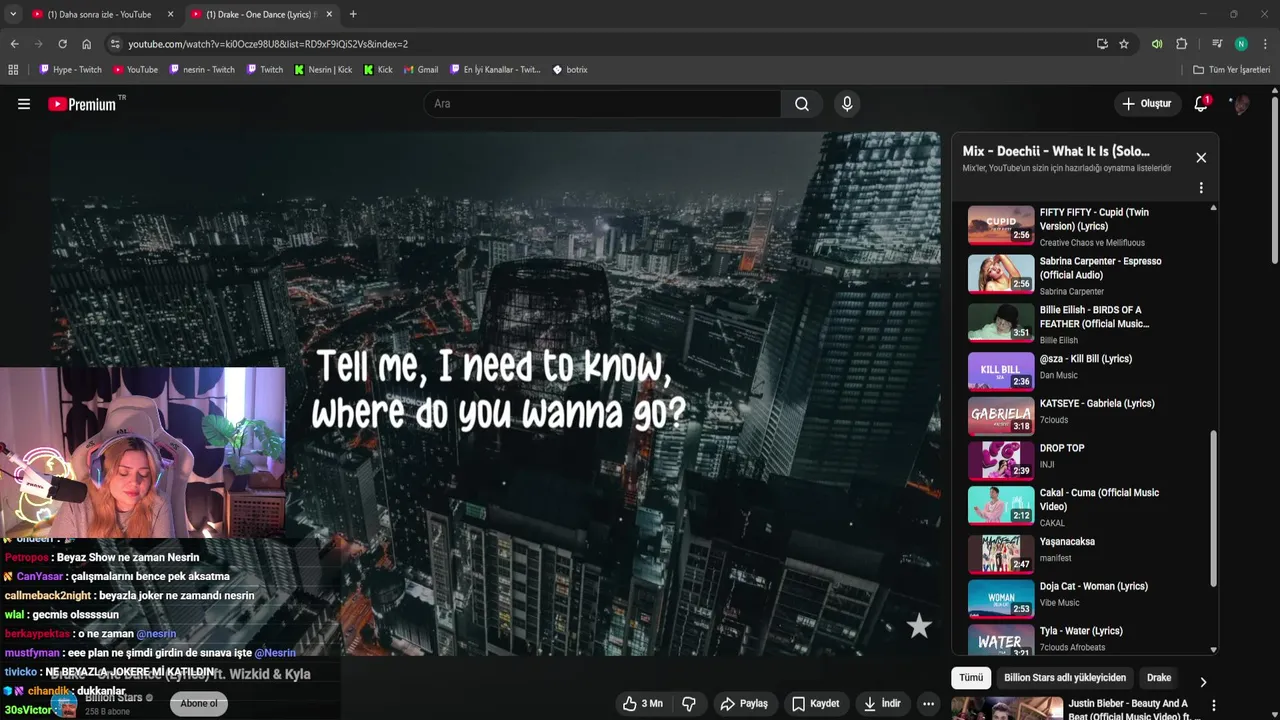Like the video with thumbs up
Viewport: 1280px width, 720px height.
coord(642,704)
